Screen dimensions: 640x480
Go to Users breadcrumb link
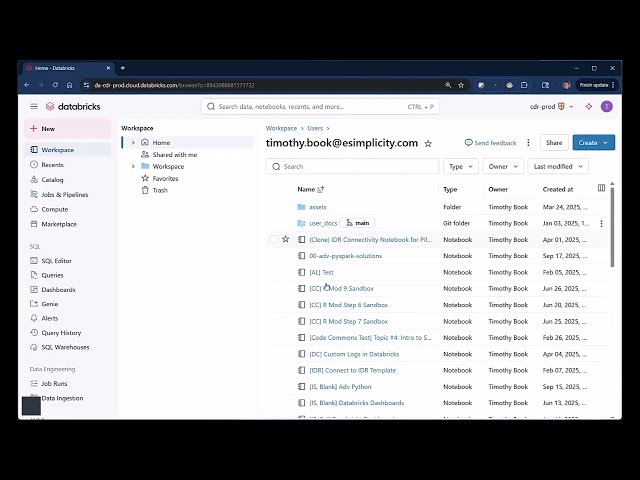[x=315, y=128]
